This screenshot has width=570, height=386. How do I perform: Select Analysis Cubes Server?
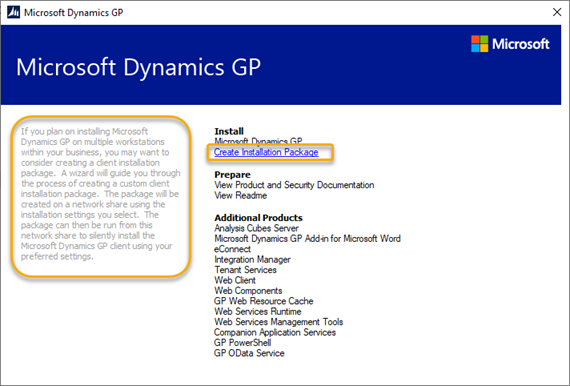click(x=256, y=228)
